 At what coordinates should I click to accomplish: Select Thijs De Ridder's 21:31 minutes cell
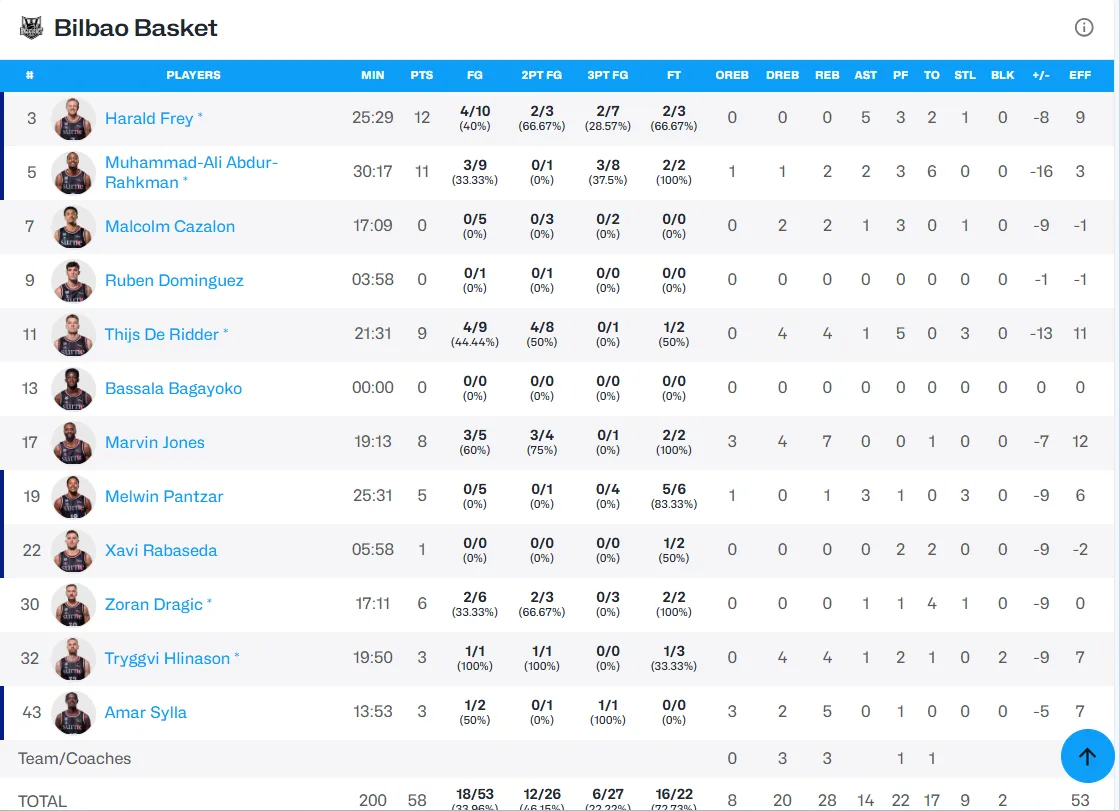373,333
